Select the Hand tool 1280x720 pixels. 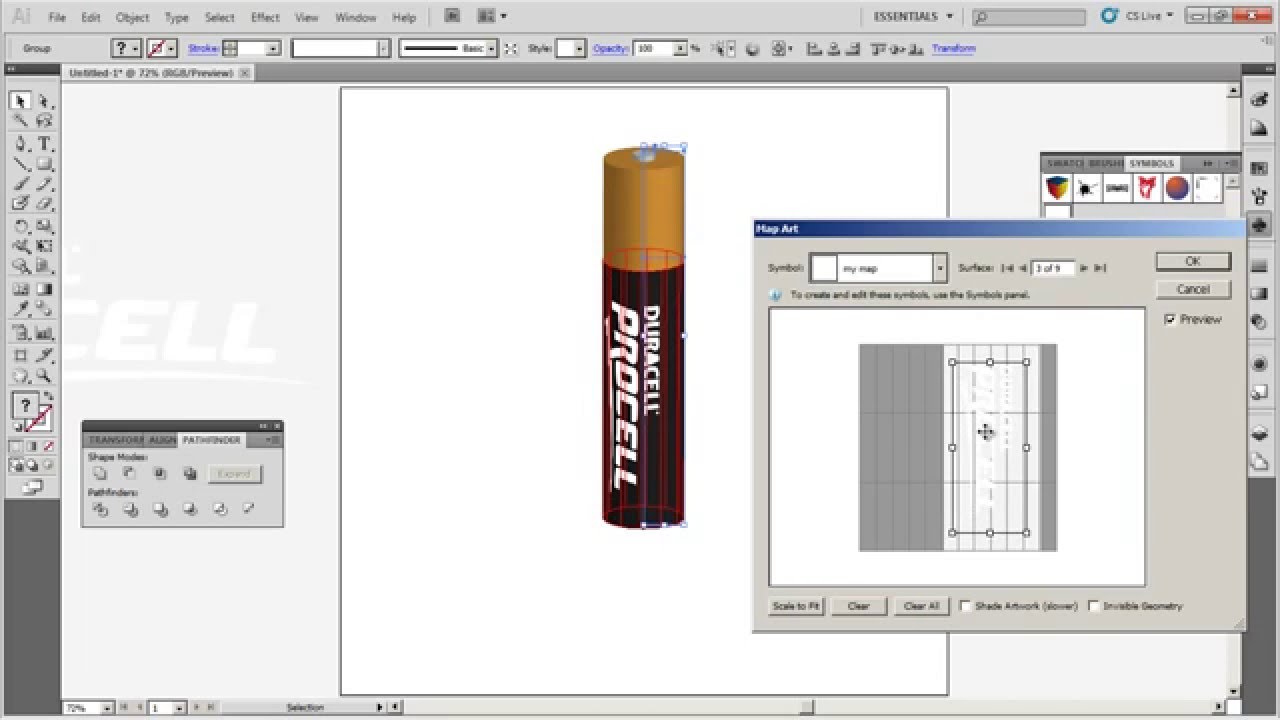coord(21,376)
